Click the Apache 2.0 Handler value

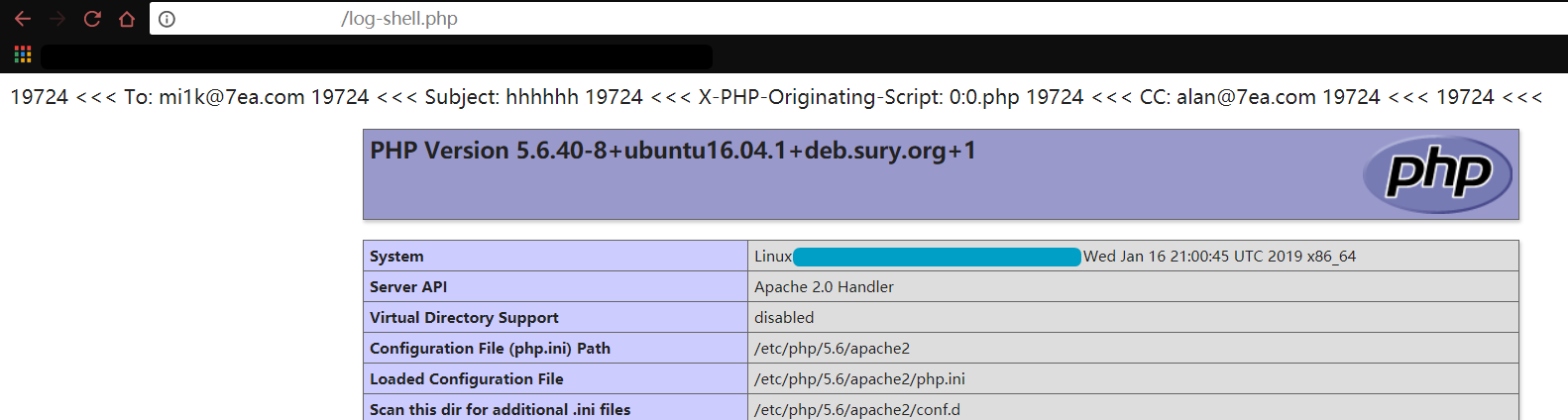point(824,287)
